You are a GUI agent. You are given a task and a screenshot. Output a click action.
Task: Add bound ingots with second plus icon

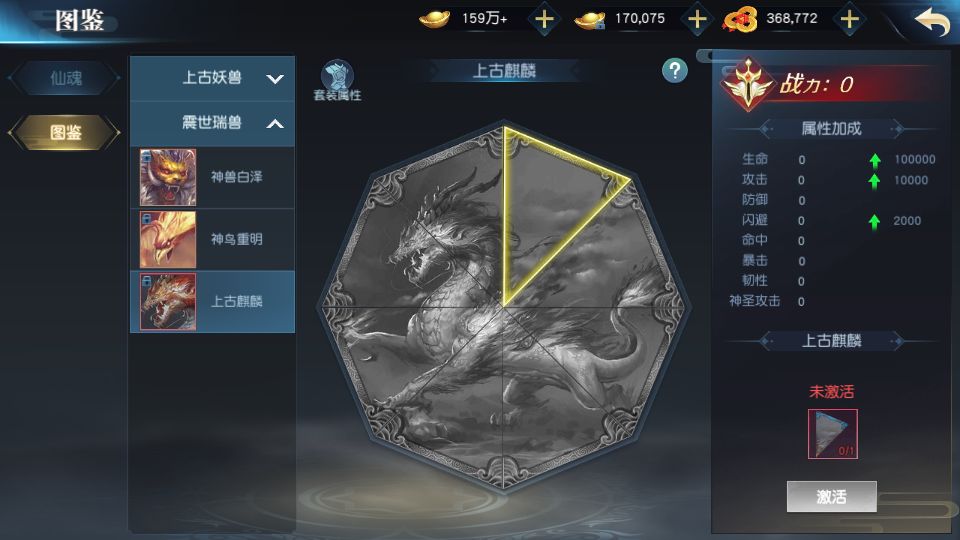(697, 19)
